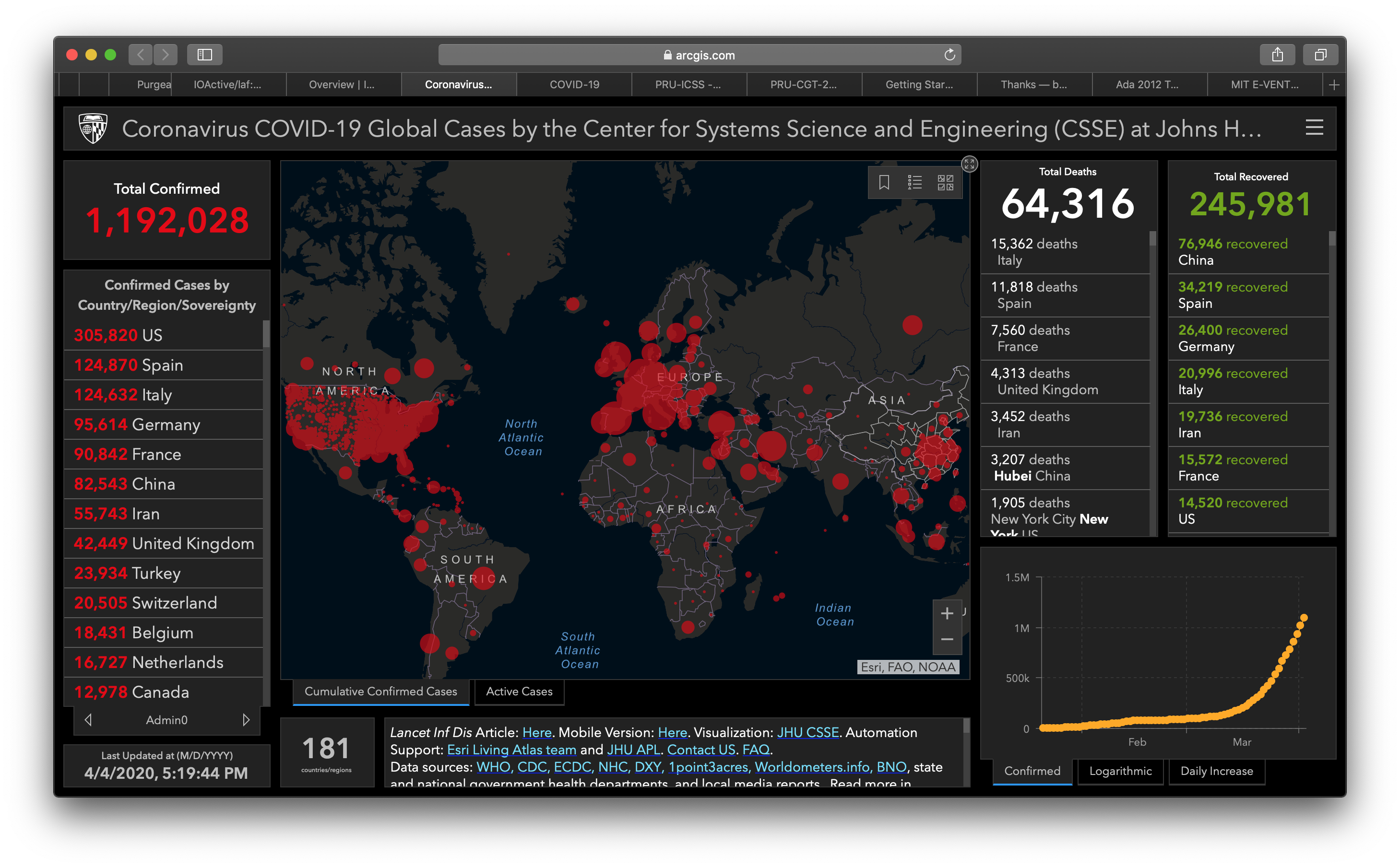Select China 76,946 recovered entry
Viewport: 1400px width, 868px height.
[1248, 252]
